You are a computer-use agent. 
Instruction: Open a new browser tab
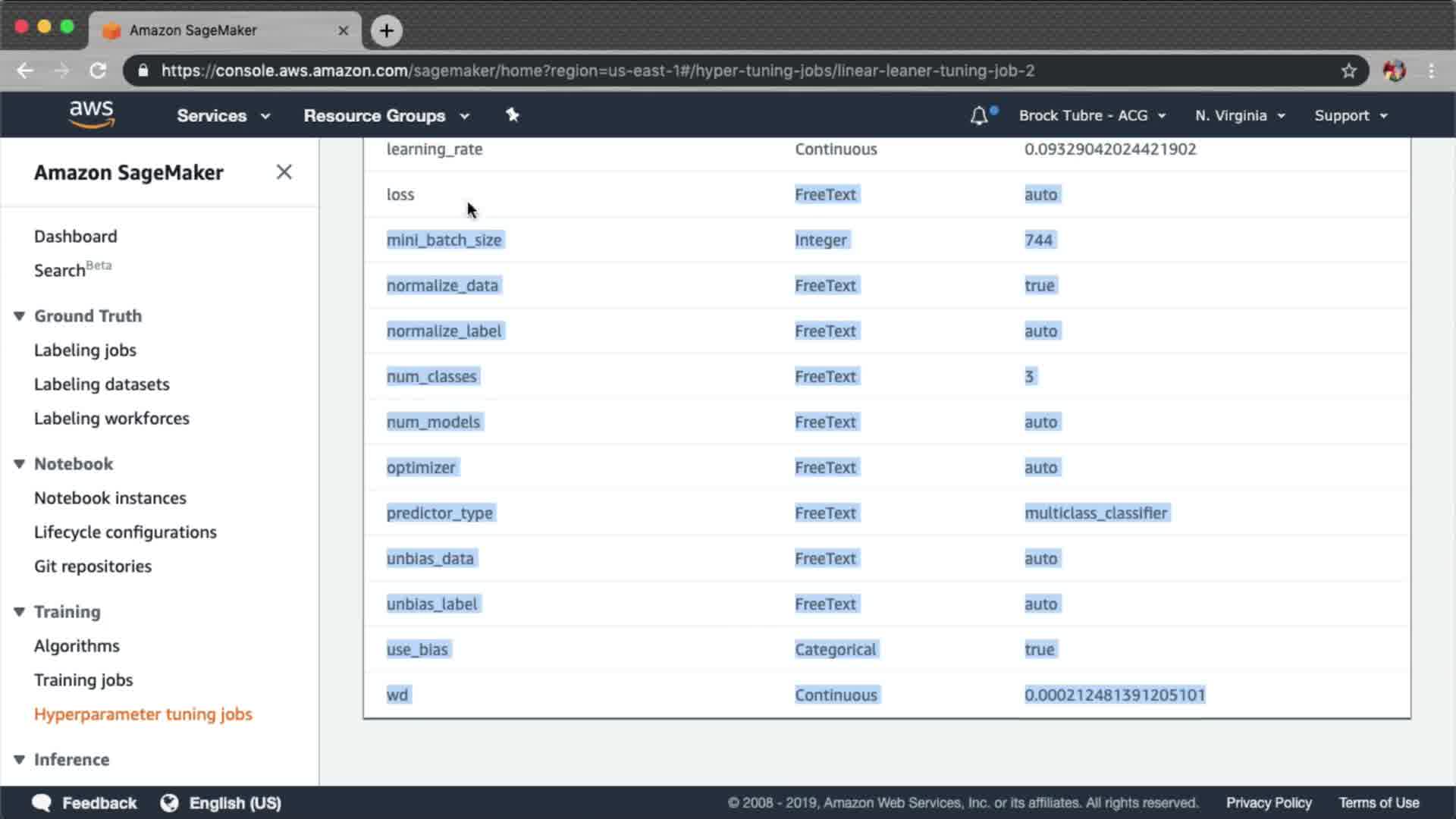coord(386,30)
